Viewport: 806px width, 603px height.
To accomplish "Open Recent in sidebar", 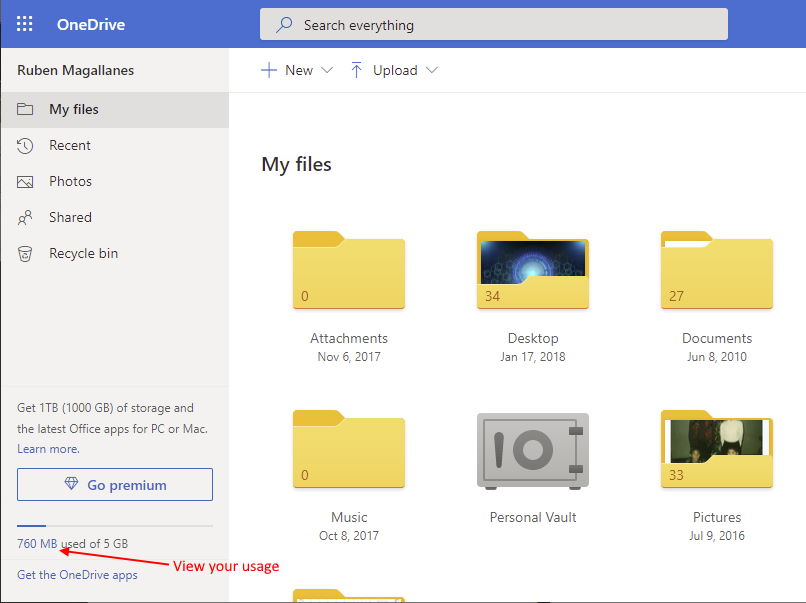I will coord(115,145).
